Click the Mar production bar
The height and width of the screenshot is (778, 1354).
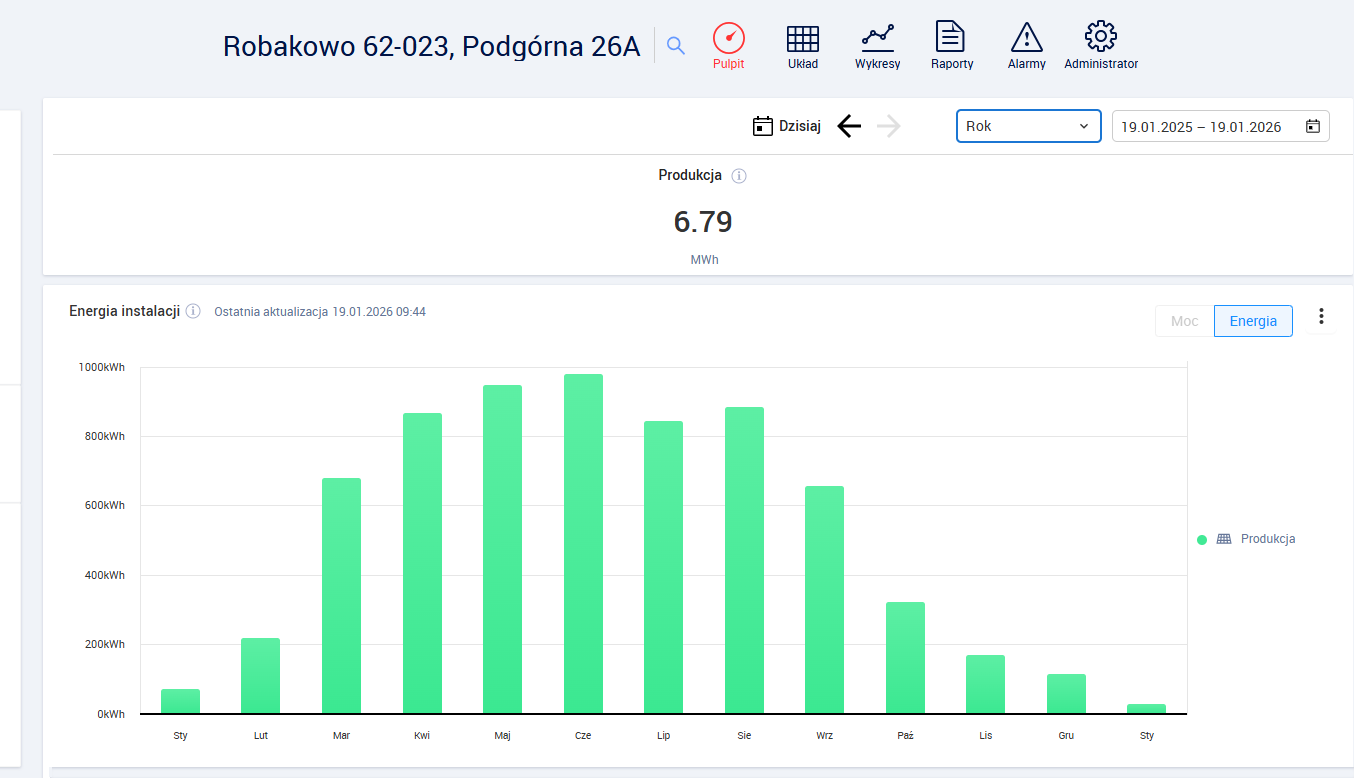pyautogui.click(x=341, y=596)
